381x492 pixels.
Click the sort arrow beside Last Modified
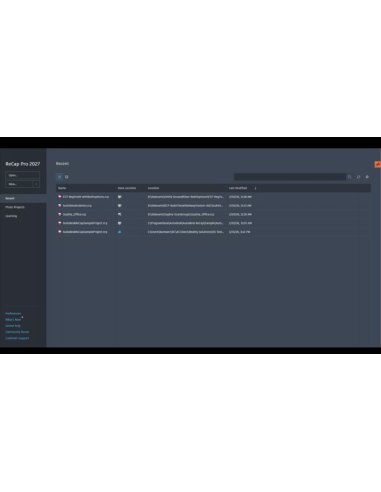(256, 188)
